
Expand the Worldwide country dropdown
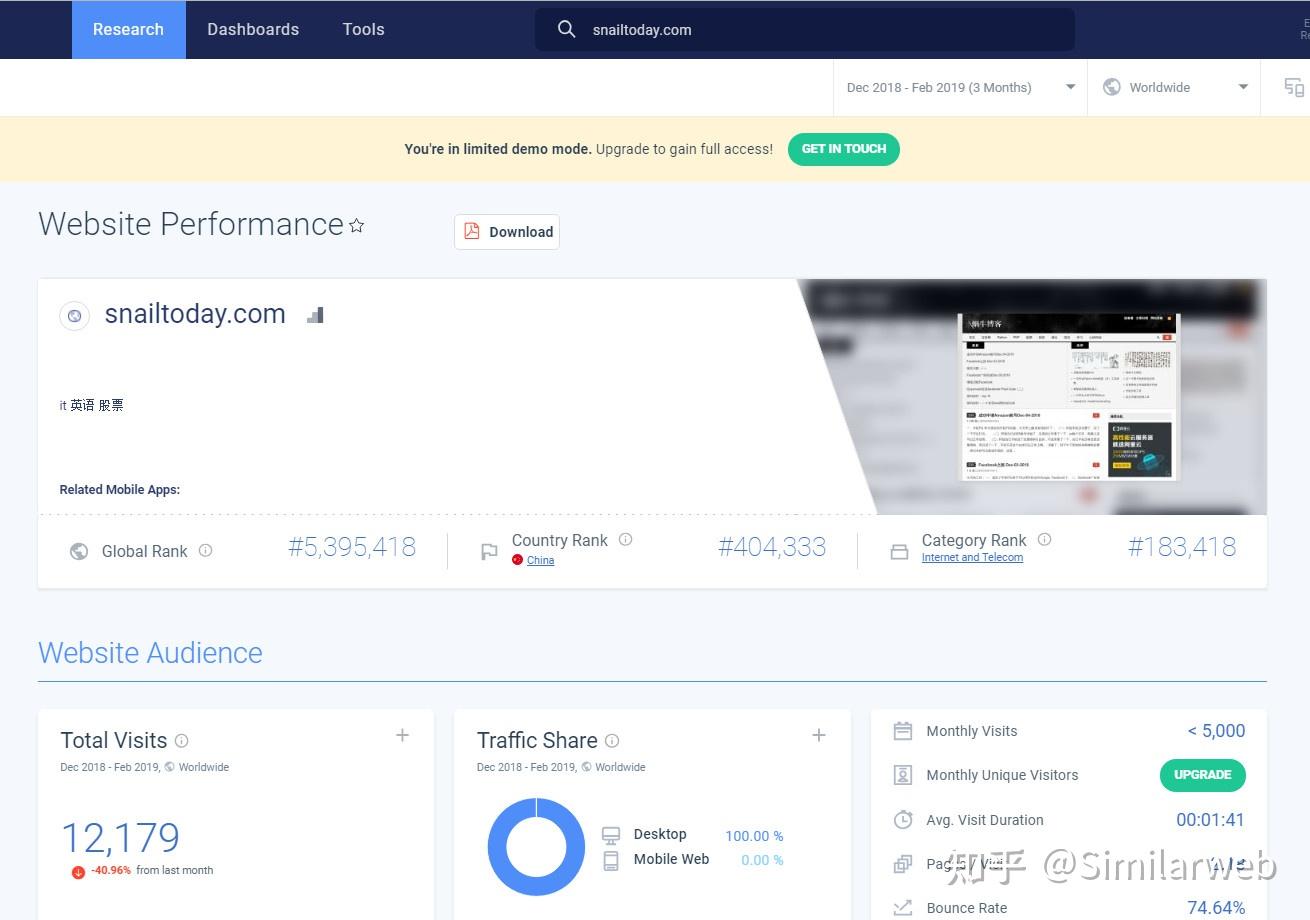point(1174,87)
